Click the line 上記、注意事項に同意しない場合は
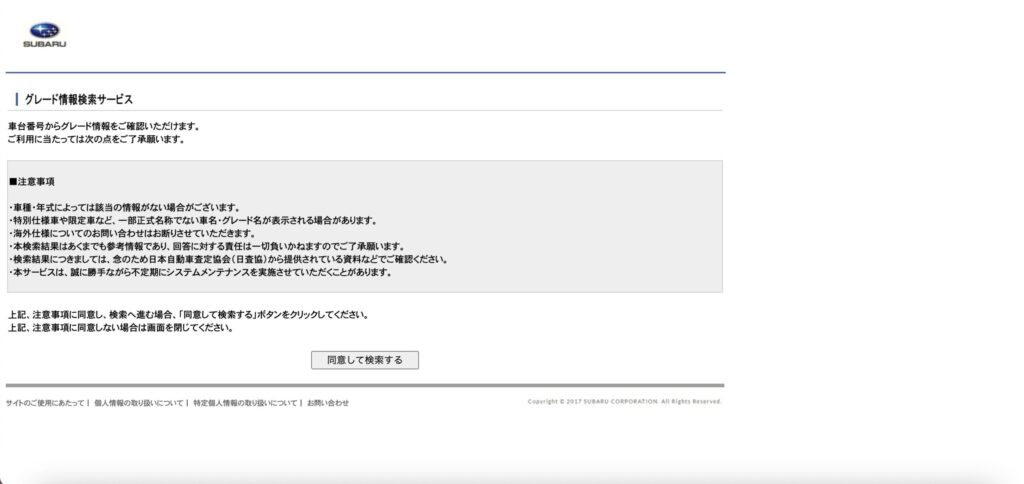 coord(121,328)
